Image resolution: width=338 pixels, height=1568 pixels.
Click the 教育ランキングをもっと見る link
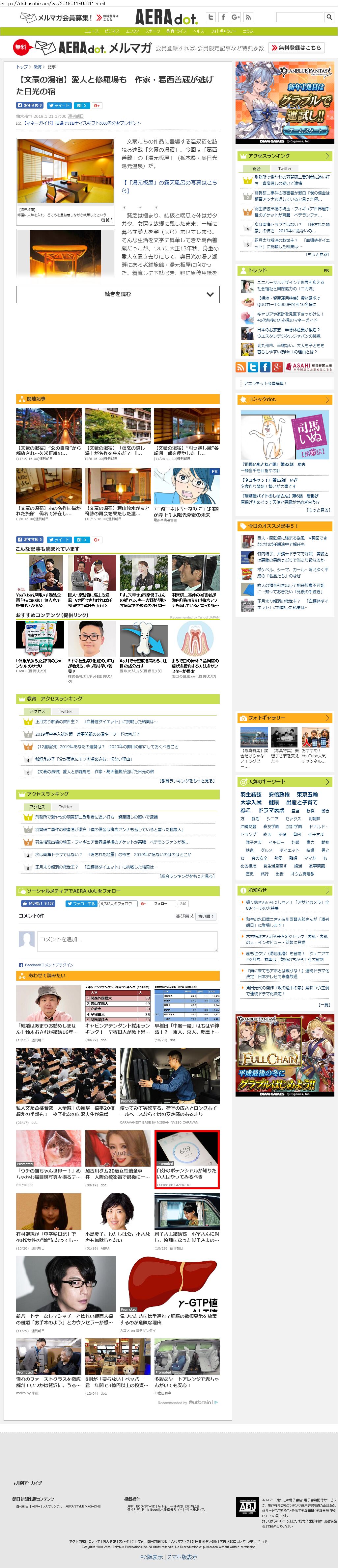click(x=186, y=780)
